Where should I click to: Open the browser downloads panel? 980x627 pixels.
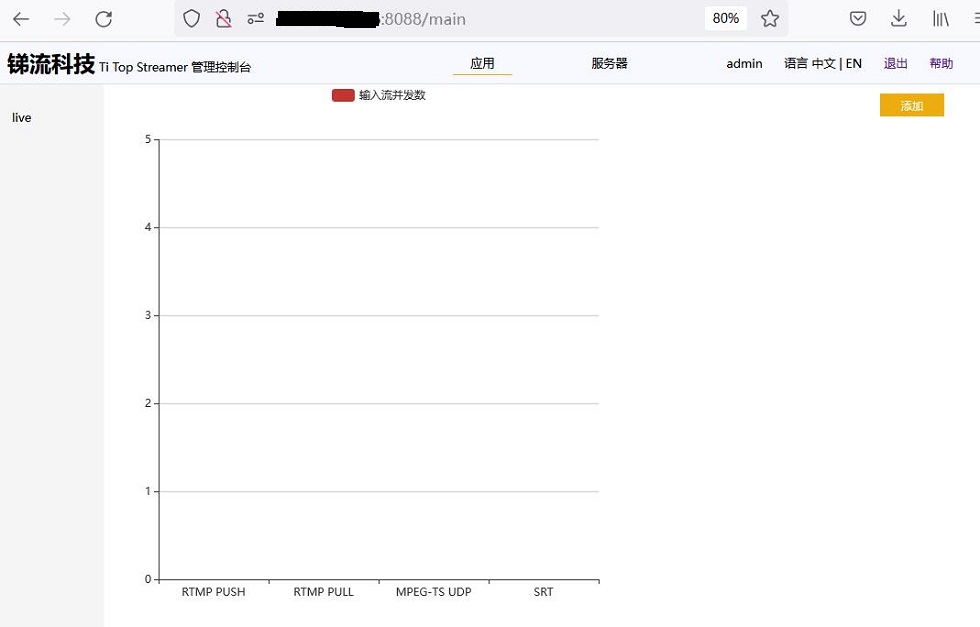click(899, 19)
